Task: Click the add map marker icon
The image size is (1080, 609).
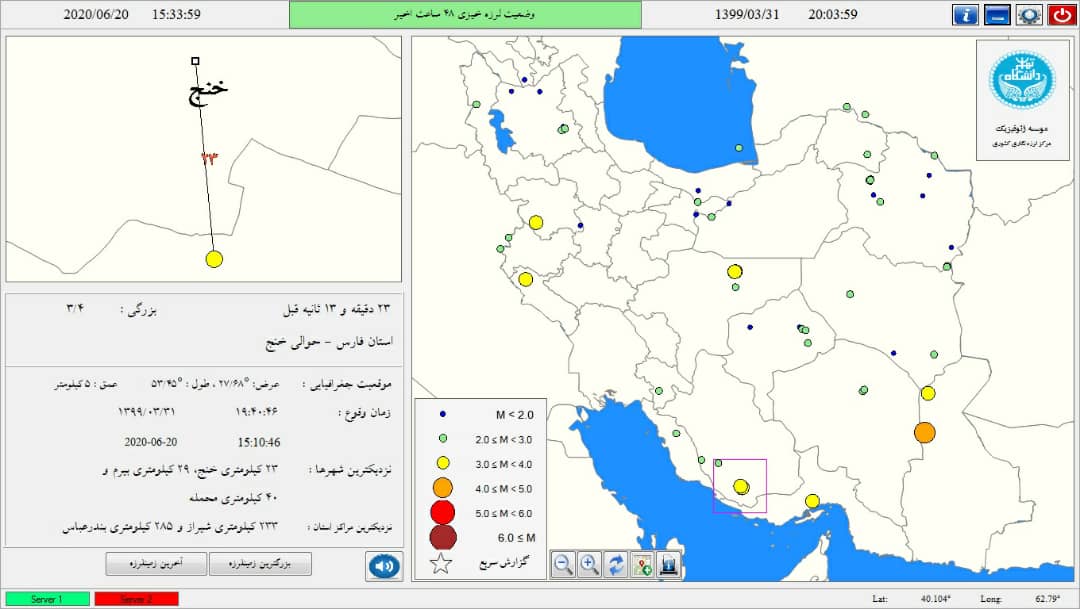Action: pyautogui.click(x=642, y=565)
